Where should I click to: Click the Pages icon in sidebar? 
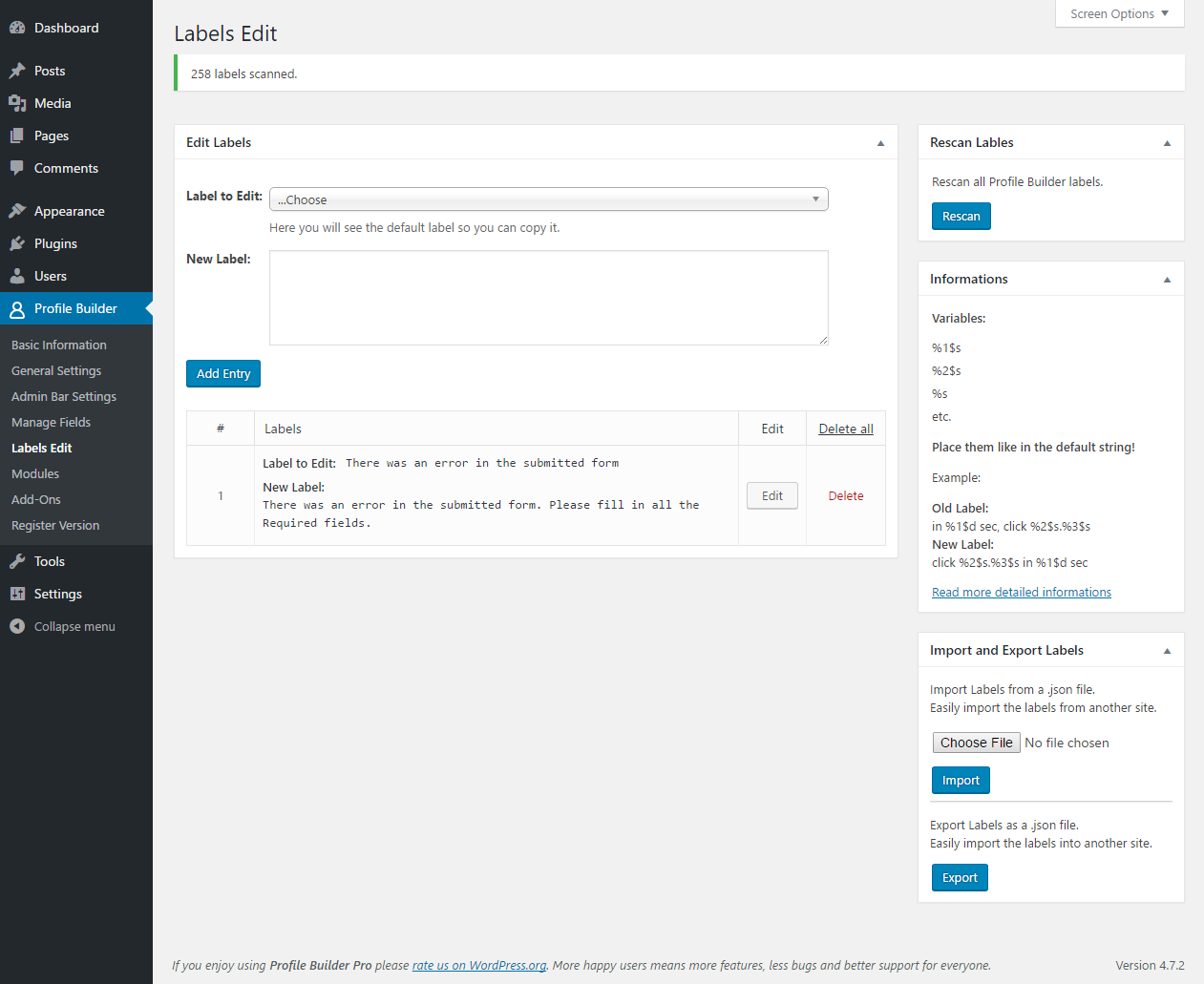click(x=17, y=136)
